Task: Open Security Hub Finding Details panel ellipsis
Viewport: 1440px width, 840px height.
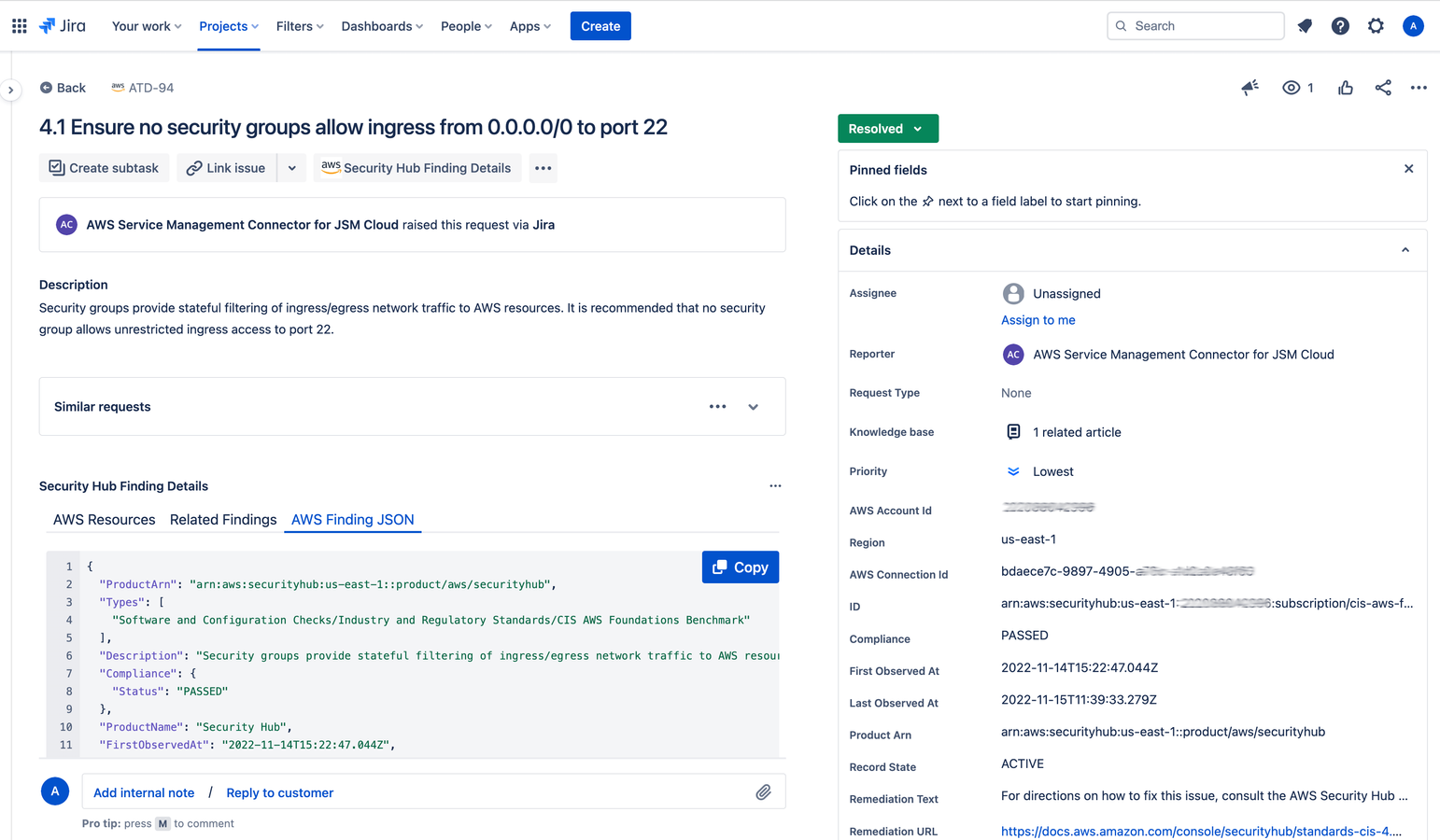Action: pyautogui.click(x=775, y=486)
